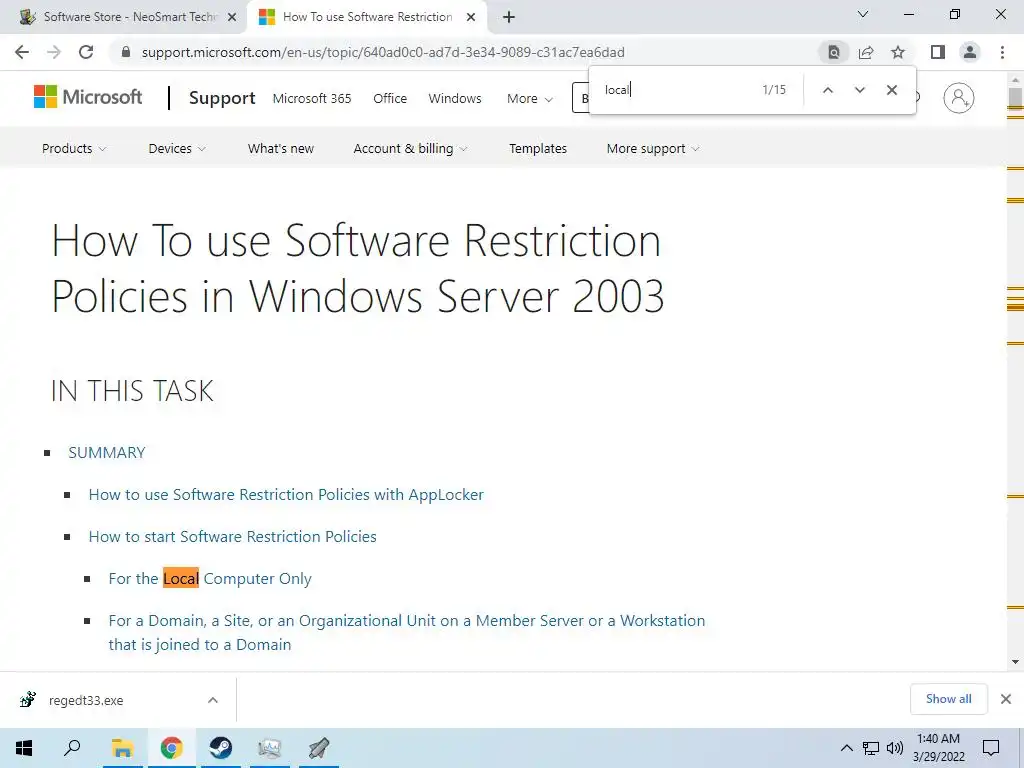
Task: Open Windows nav item
Action: [455, 99]
